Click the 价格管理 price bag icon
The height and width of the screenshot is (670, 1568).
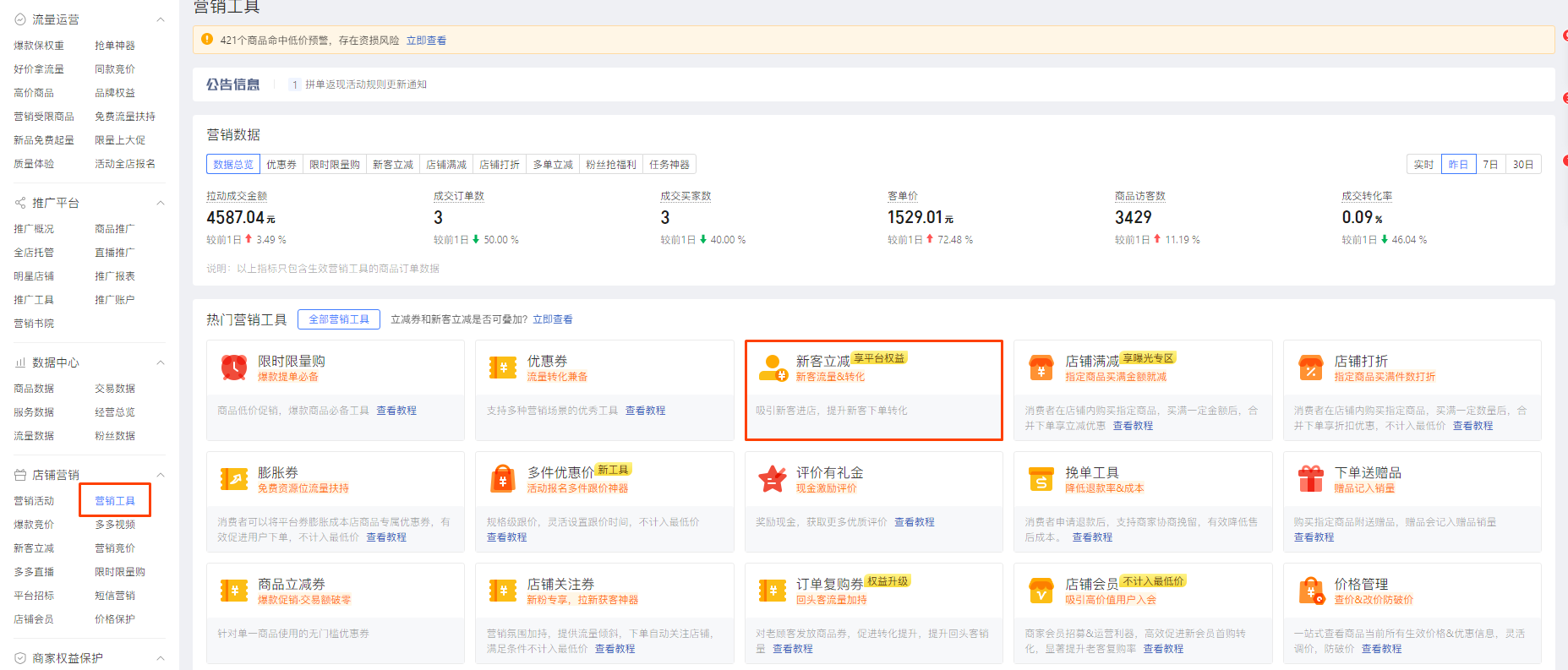tap(1310, 591)
